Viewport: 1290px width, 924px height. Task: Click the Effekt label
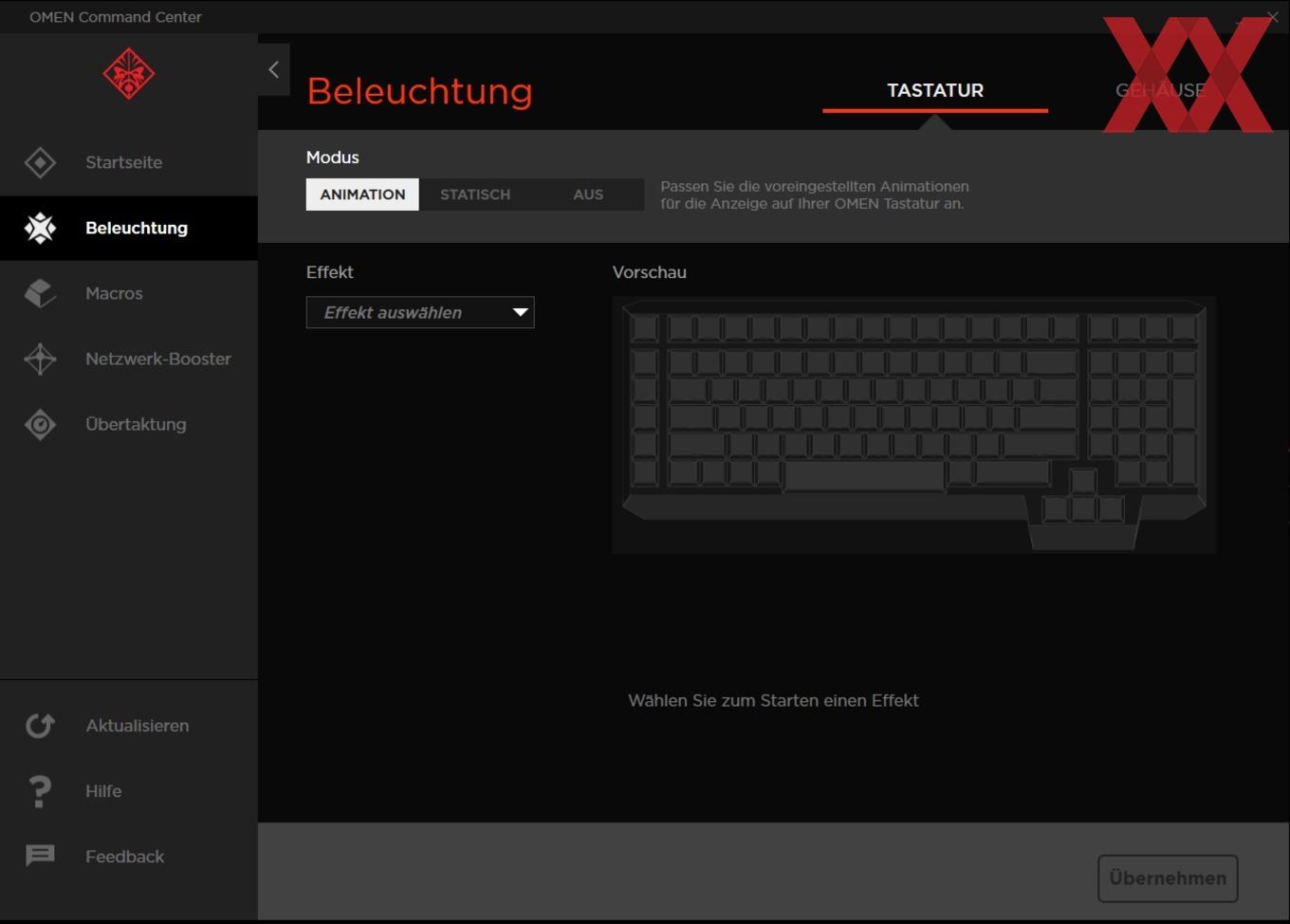tap(330, 272)
